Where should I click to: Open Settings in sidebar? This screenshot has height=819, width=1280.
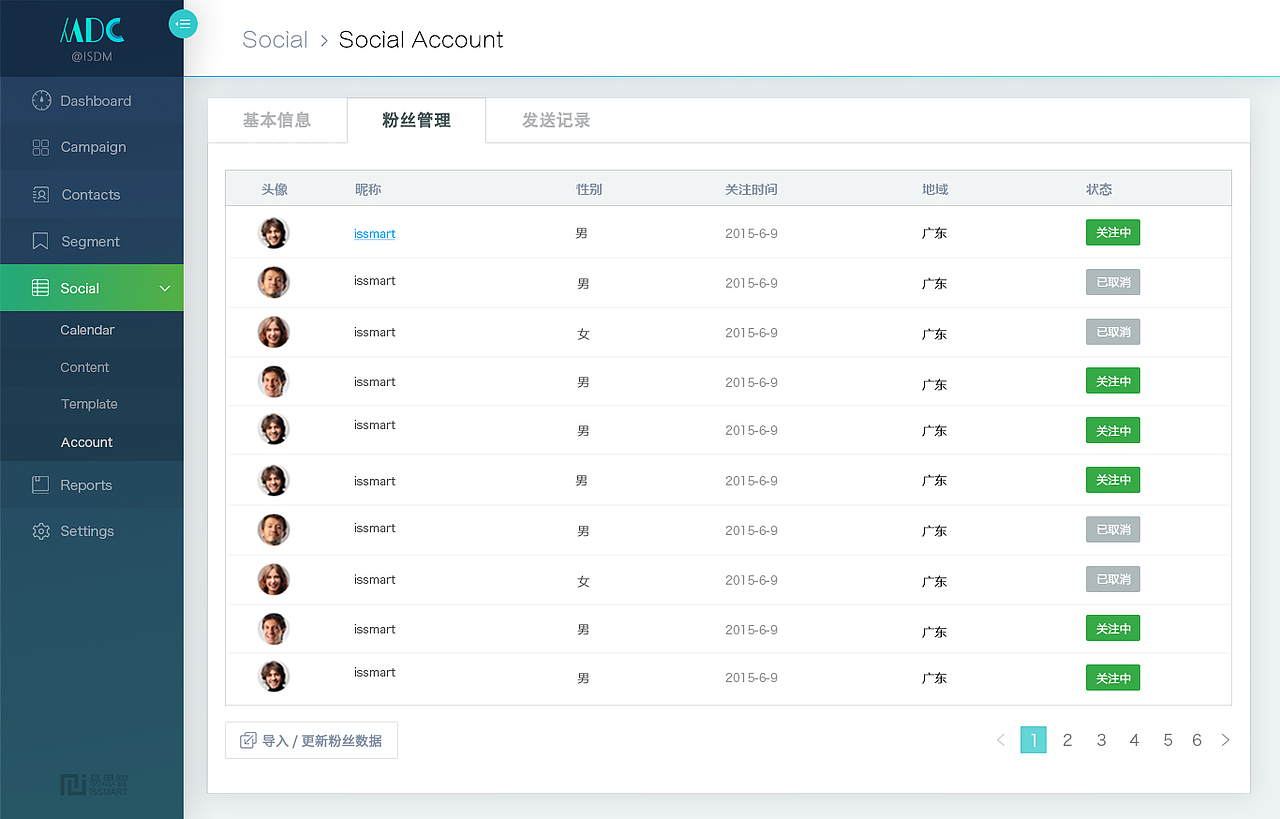pyautogui.click(x=92, y=531)
